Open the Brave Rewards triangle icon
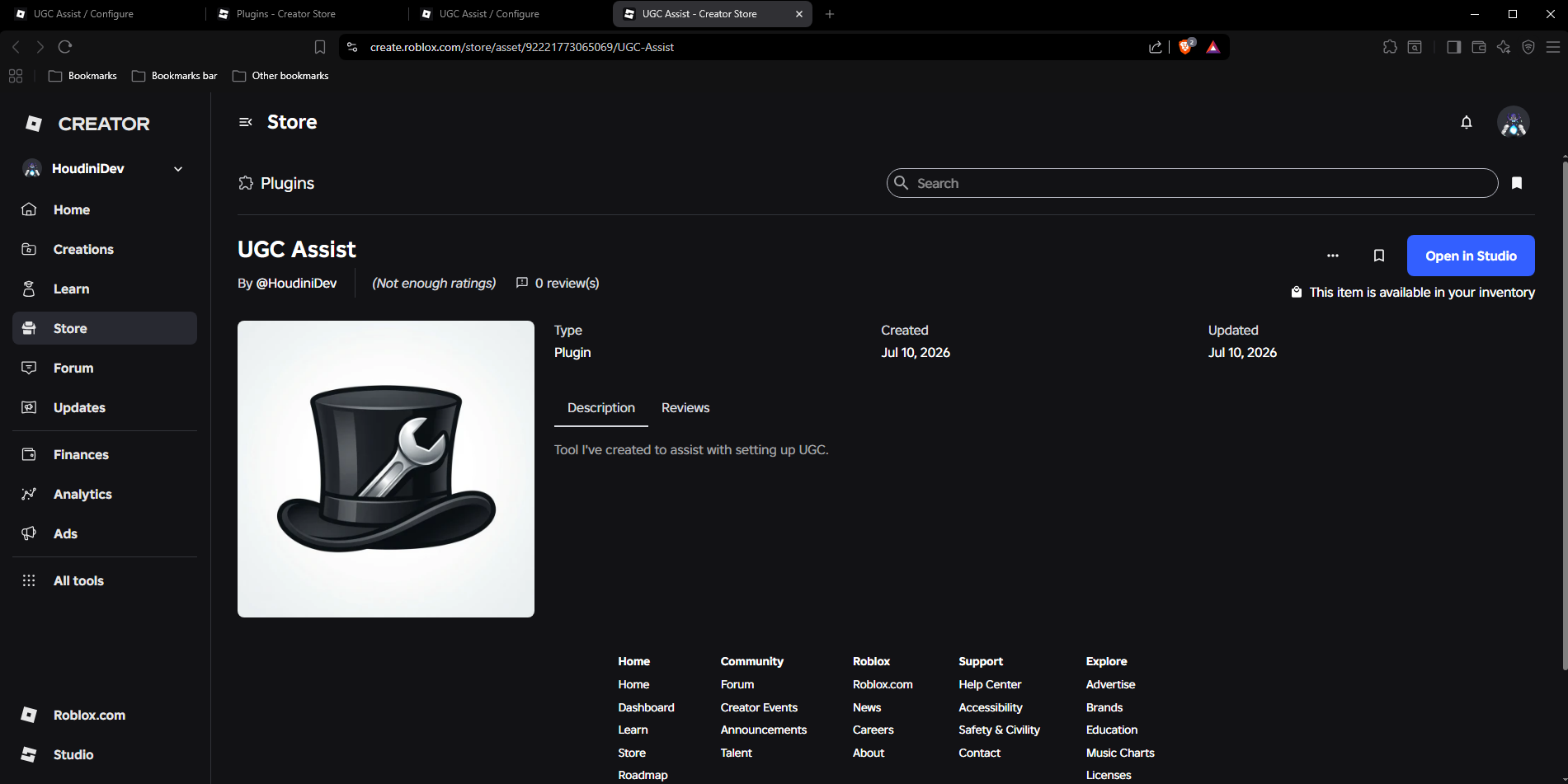The width and height of the screenshot is (1568, 784). (x=1213, y=47)
